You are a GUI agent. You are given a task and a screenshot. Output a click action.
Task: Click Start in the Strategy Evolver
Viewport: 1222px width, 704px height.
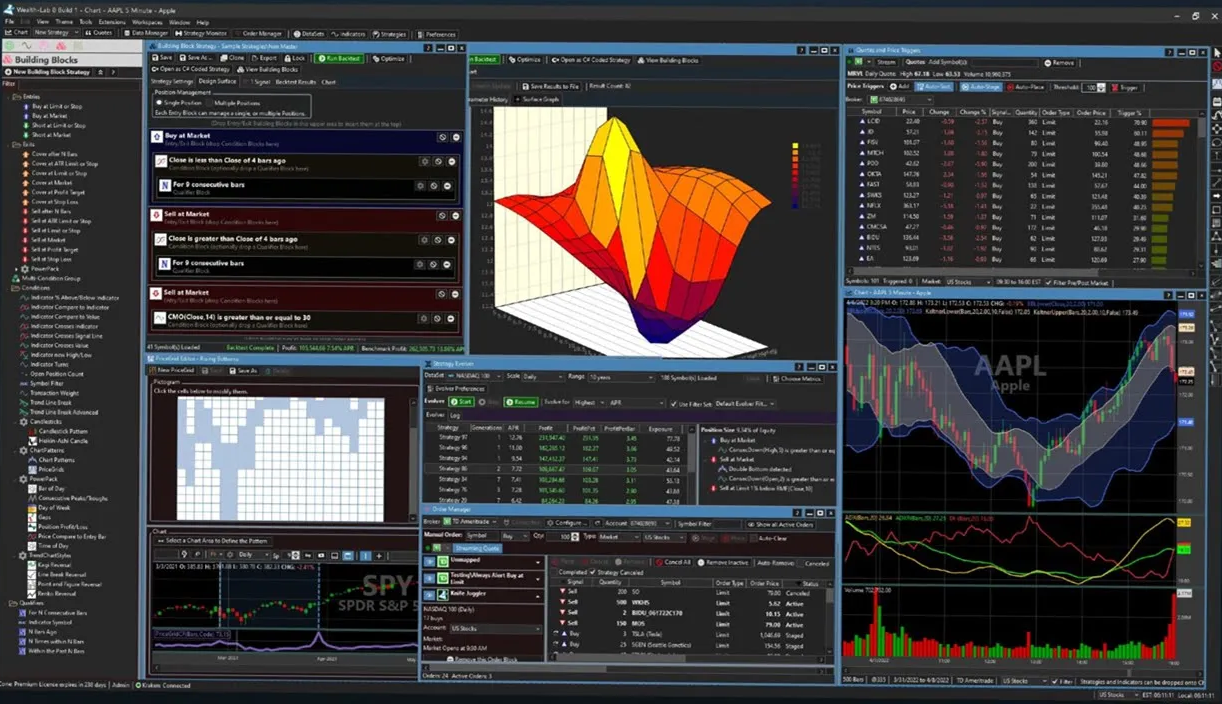tap(461, 402)
